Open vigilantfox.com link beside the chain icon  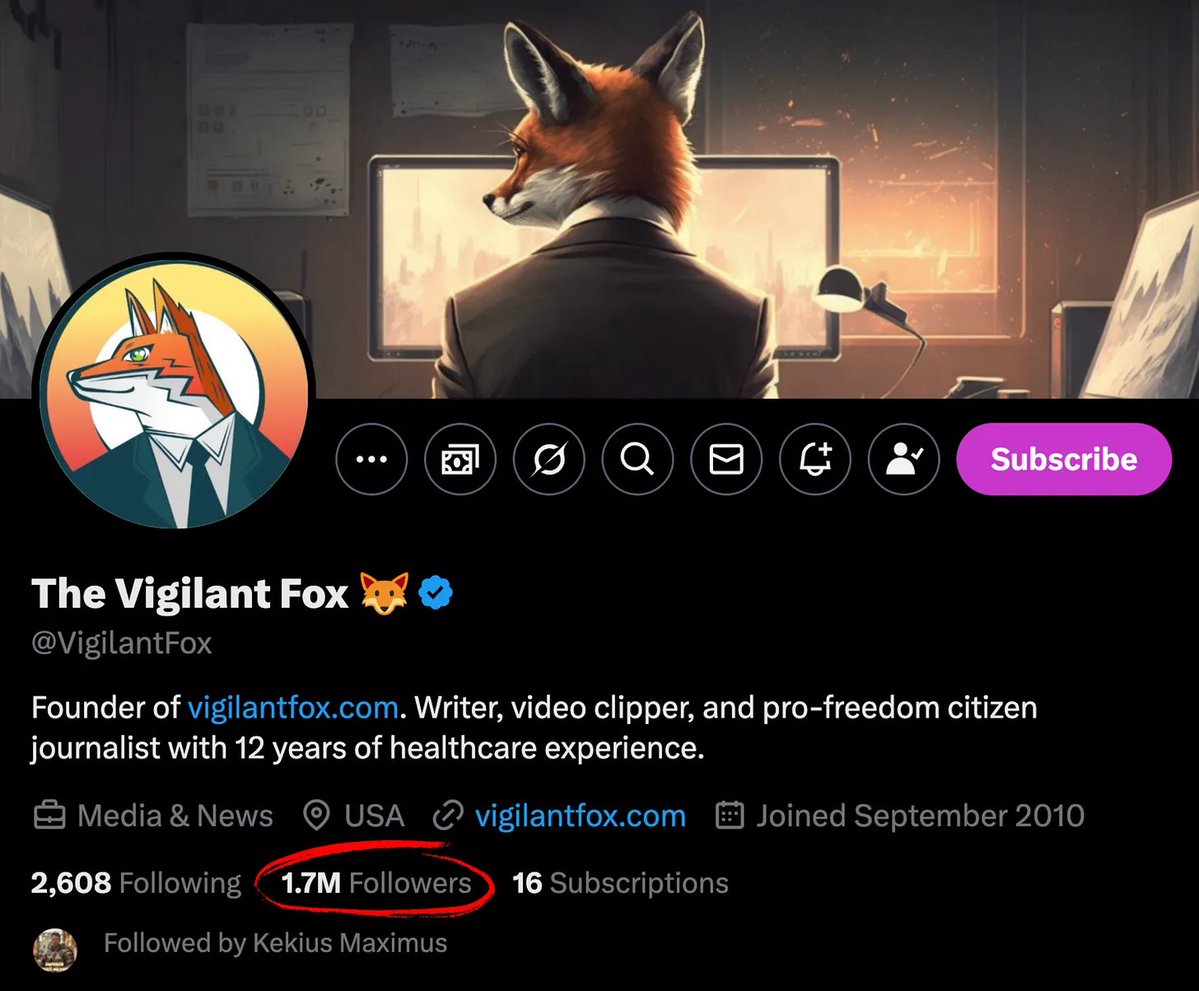[x=580, y=816]
